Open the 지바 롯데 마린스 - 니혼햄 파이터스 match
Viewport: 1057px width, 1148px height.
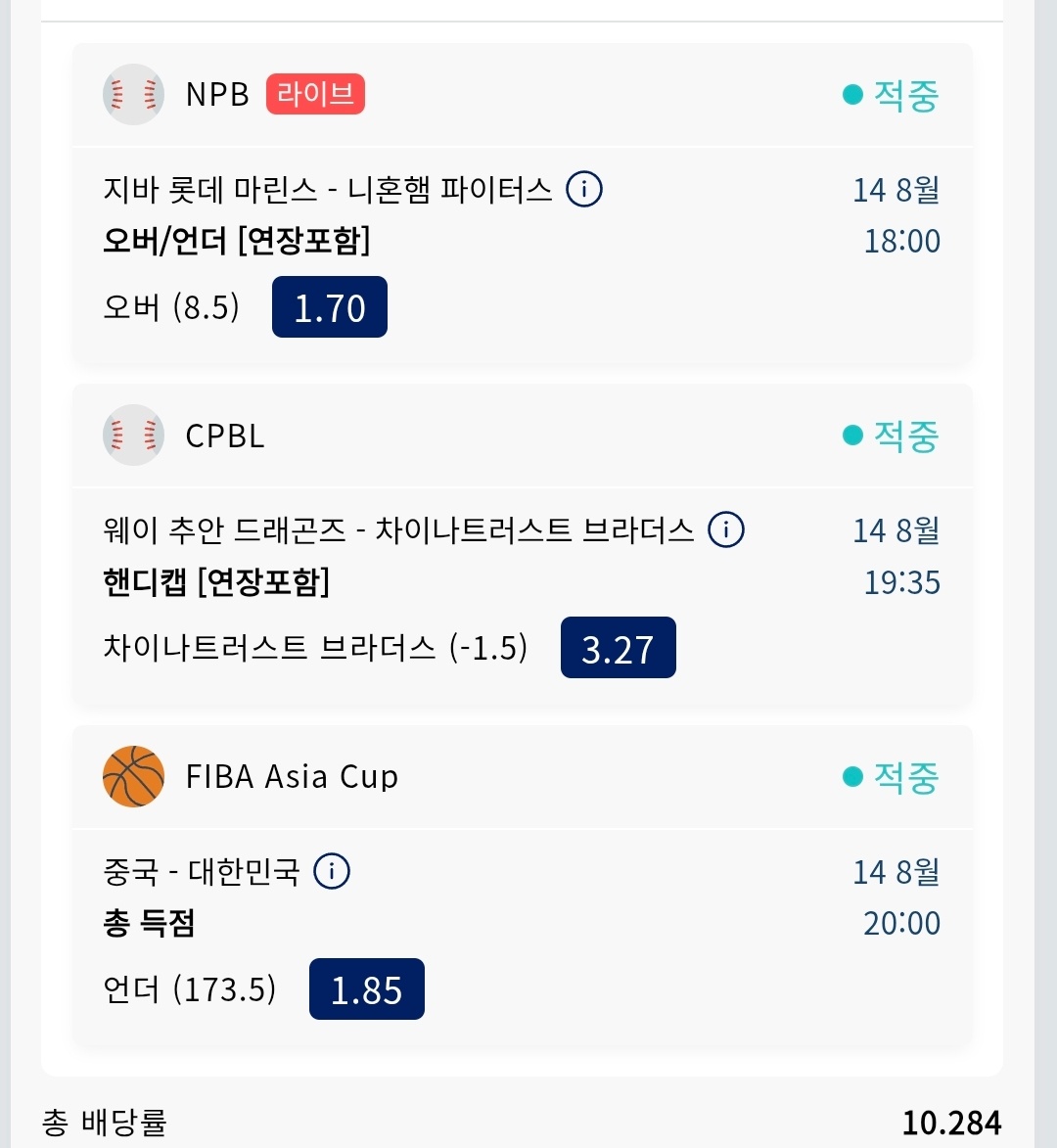pos(327,190)
